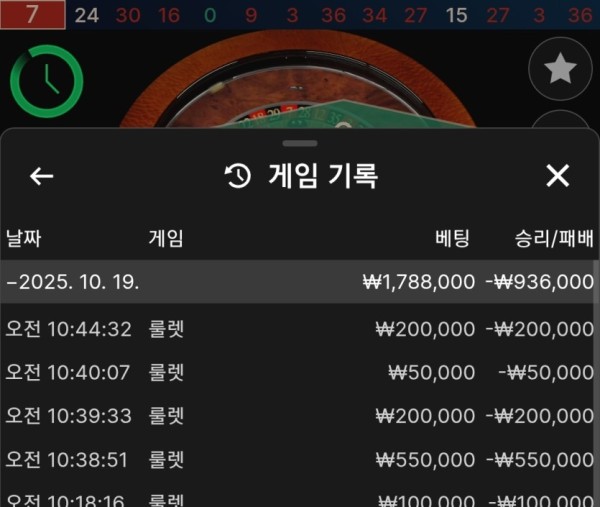Tap the star favorites icon
The image size is (600, 507).
(x=560, y=69)
